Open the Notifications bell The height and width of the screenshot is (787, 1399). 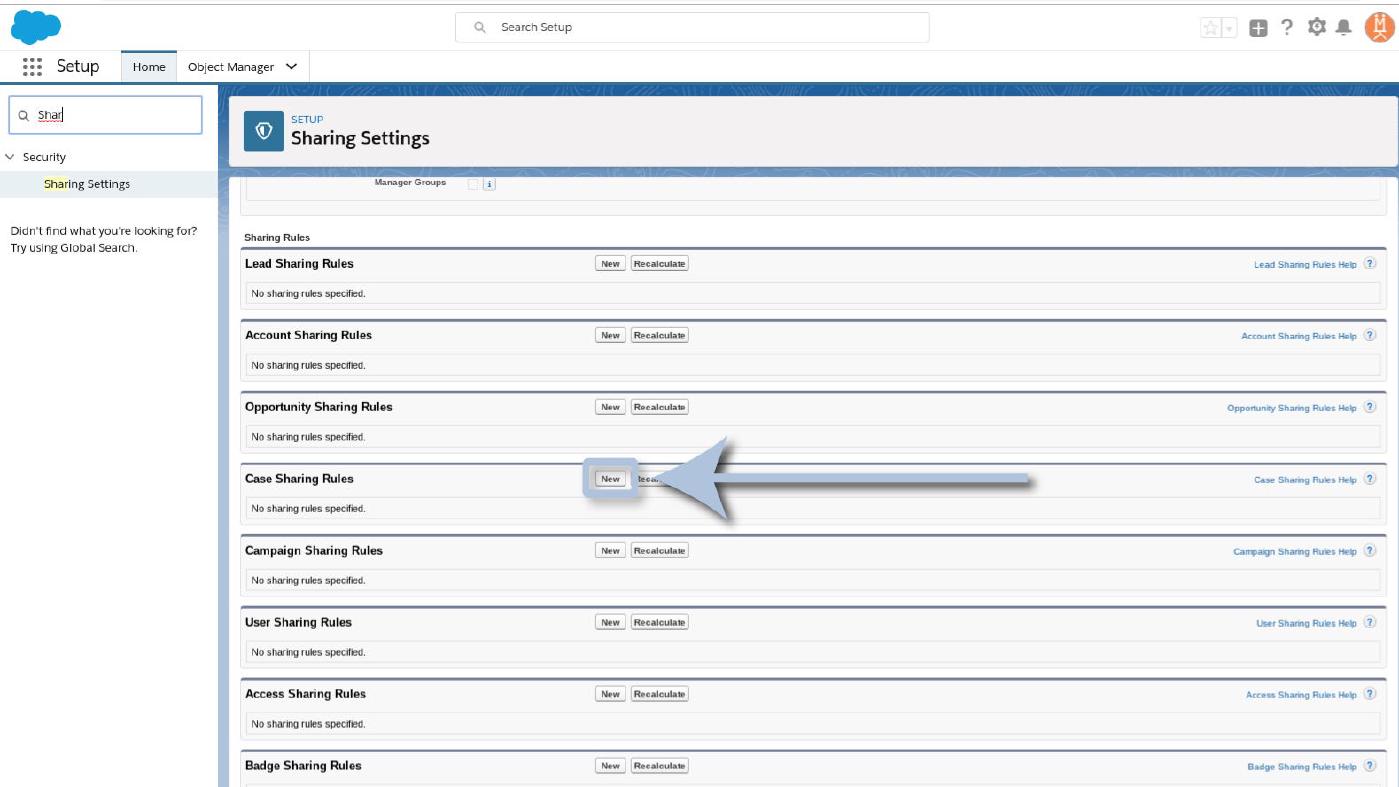click(x=1344, y=28)
